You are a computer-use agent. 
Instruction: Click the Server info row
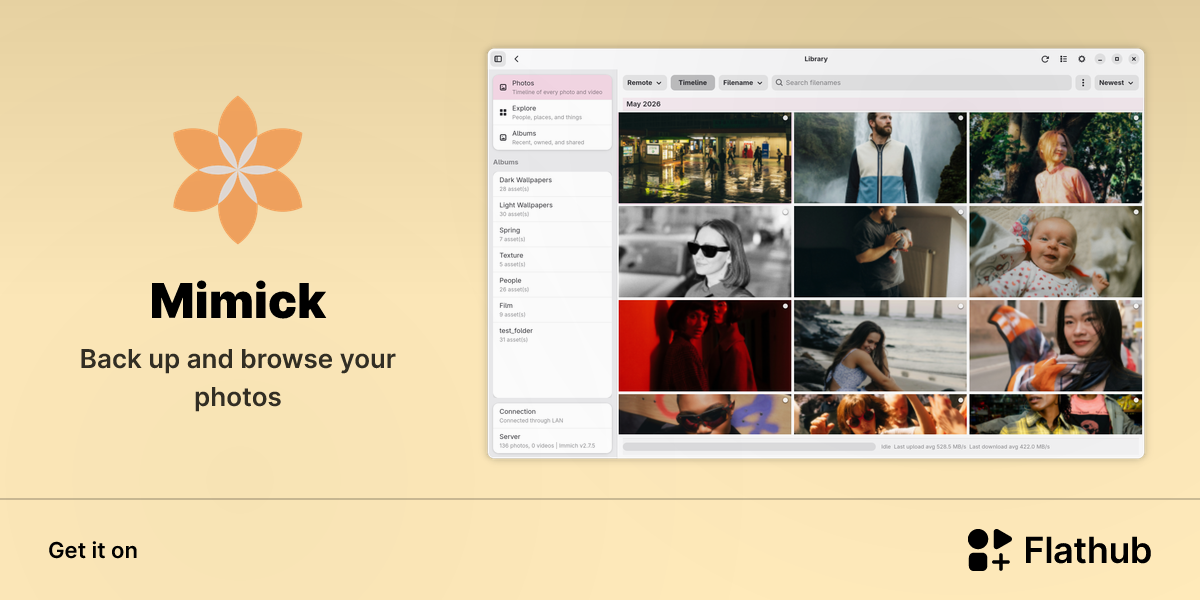(x=552, y=440)
